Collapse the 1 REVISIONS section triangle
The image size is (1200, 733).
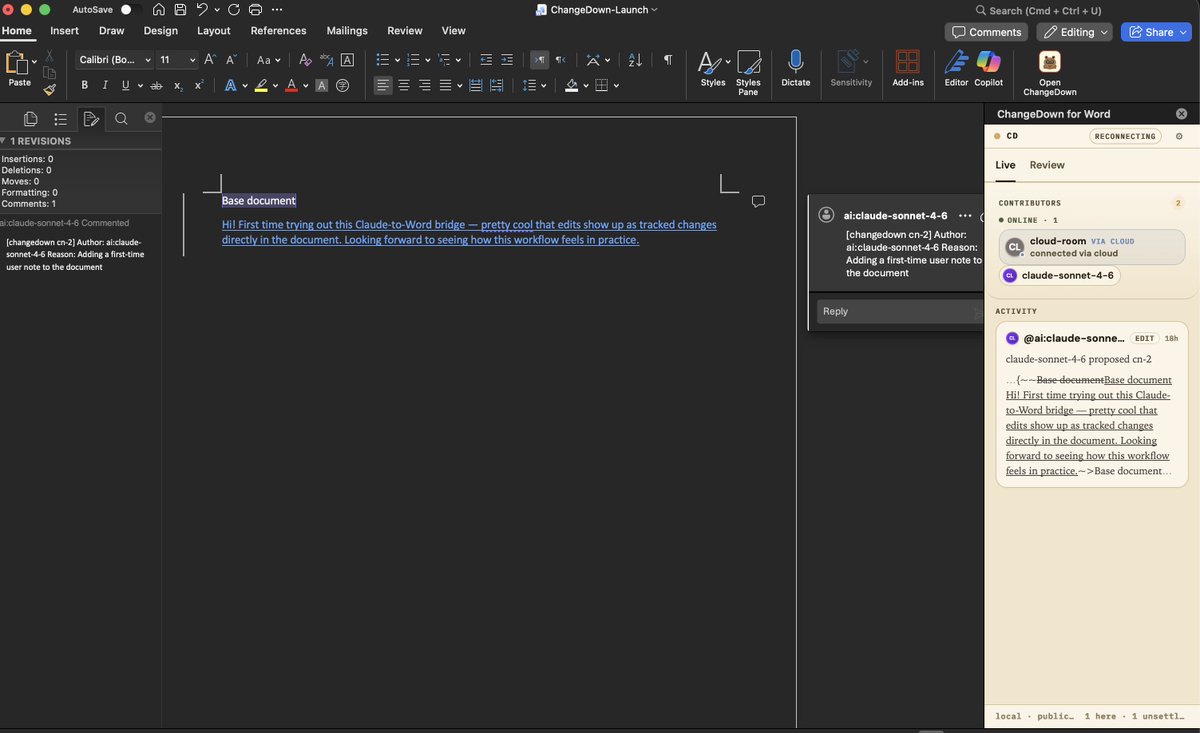click(4, 141)
